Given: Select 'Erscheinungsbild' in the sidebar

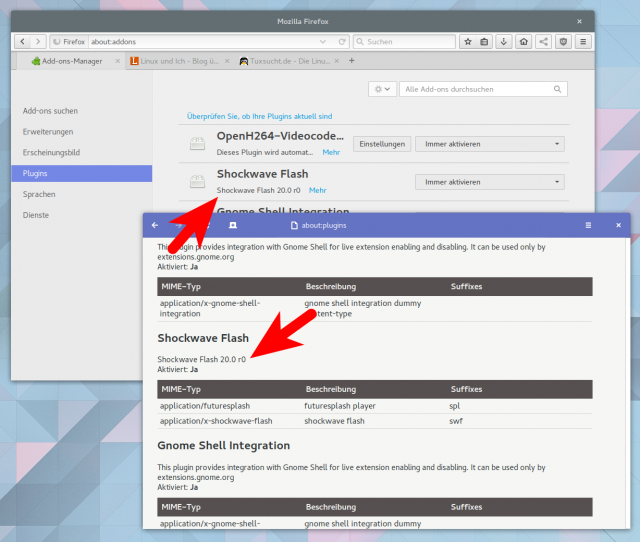Looking at the screenshot, I should [51, 152].
